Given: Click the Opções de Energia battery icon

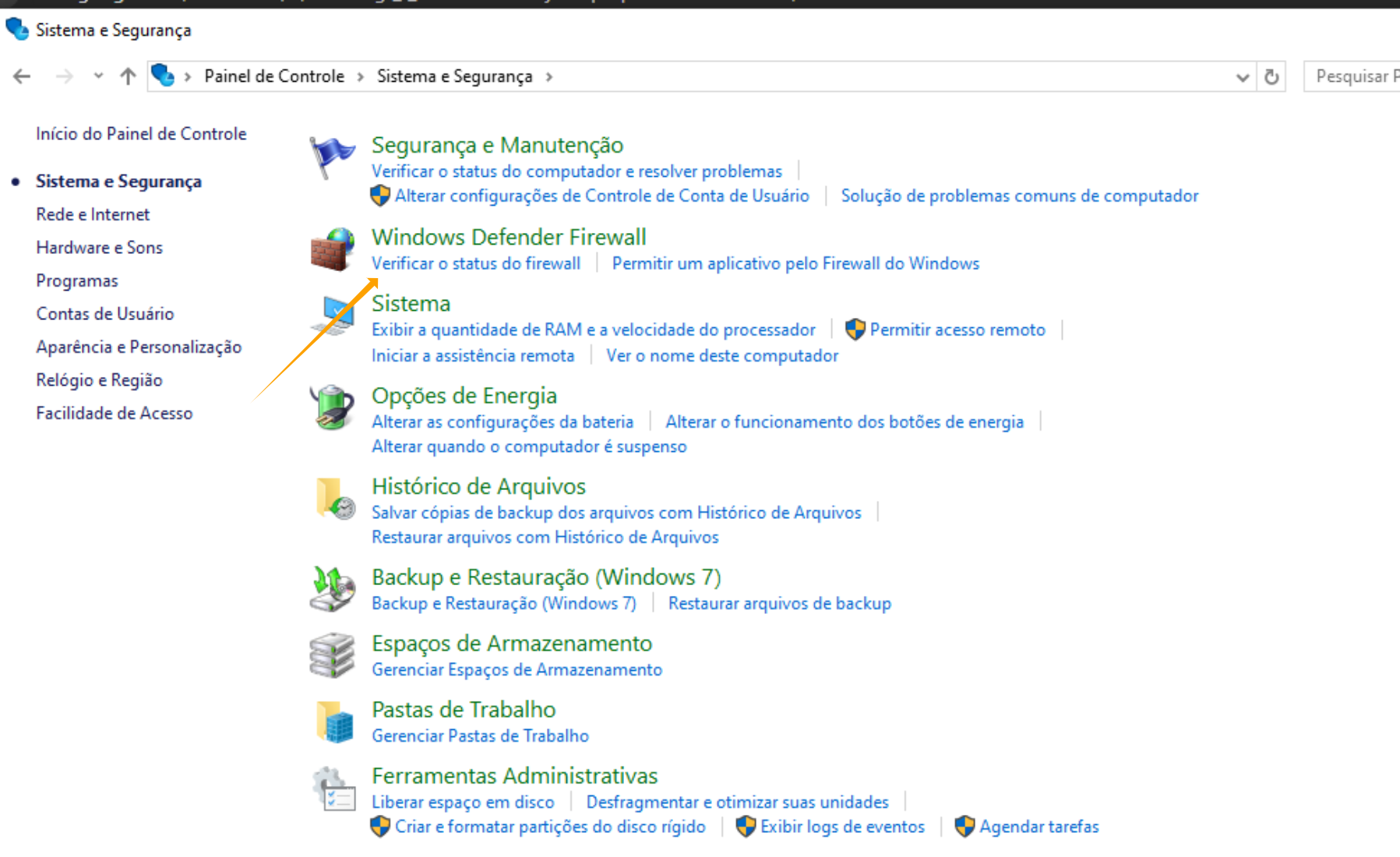Looking at the screenshot, I should [x=333, y=407].
